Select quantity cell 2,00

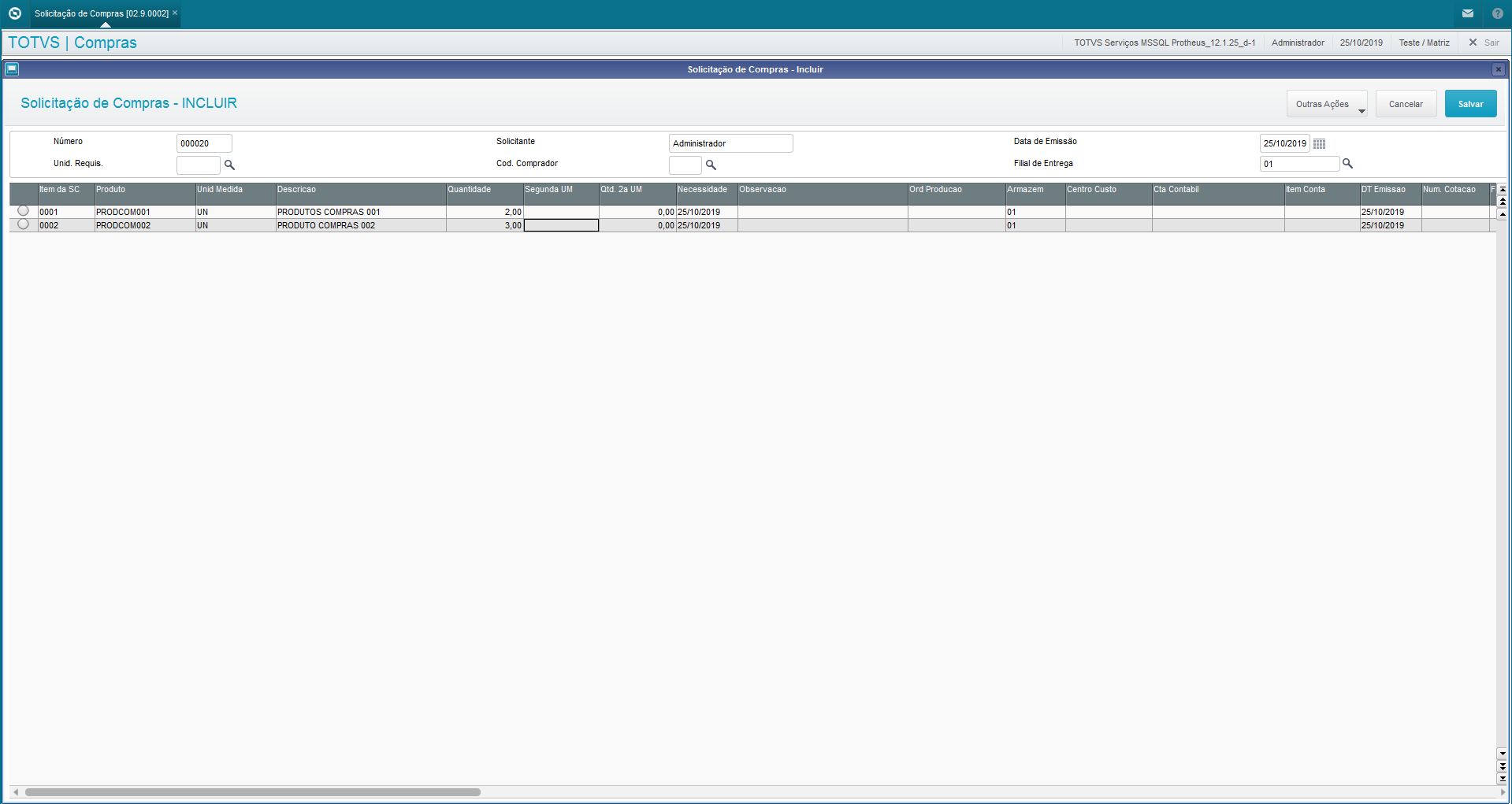(485, 212)
